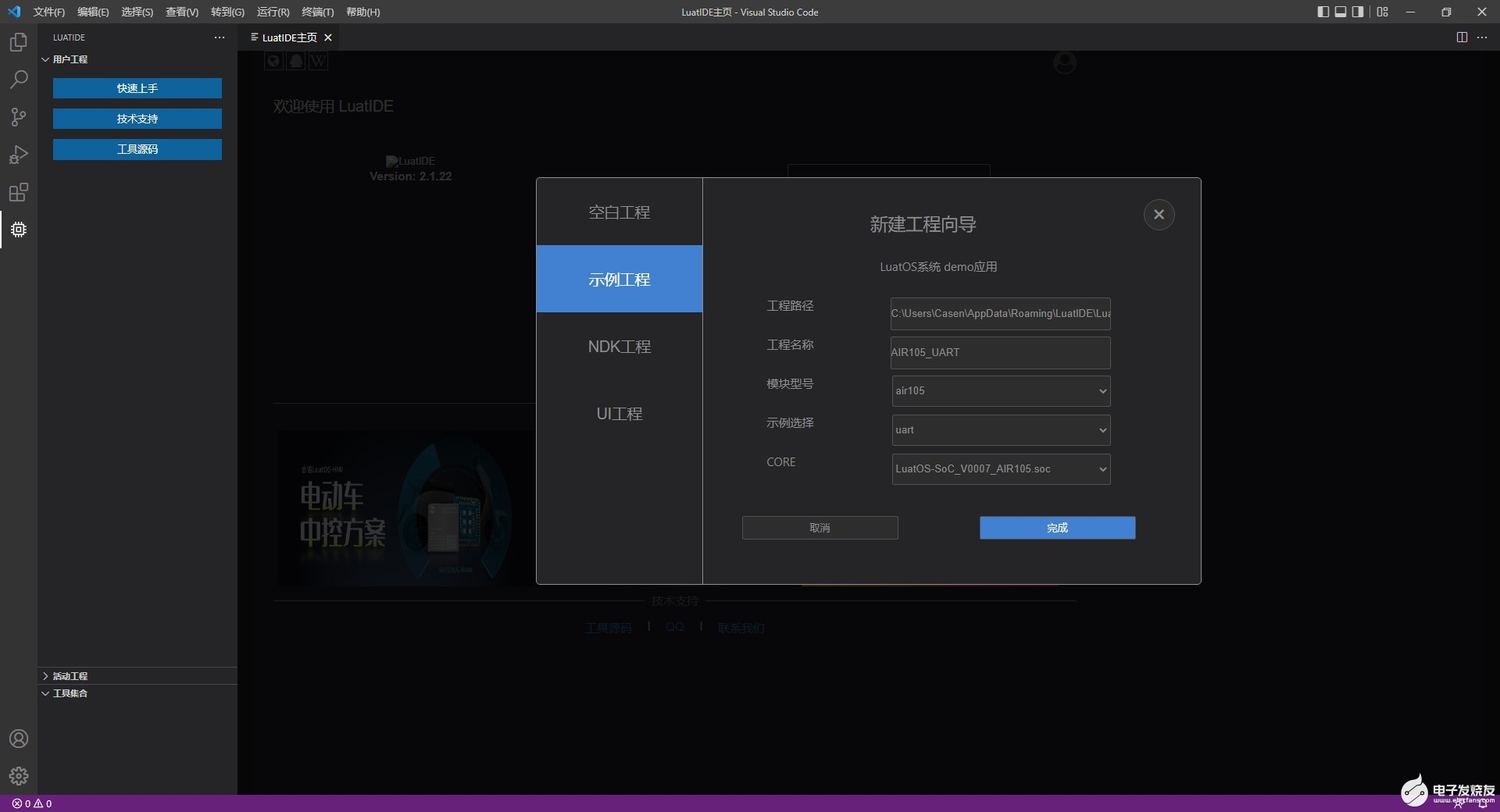The height and width of the screenshot is (812, 1500).
Task: Click the 工程名称 AIR105_UART field
Action: [1001, 352]
